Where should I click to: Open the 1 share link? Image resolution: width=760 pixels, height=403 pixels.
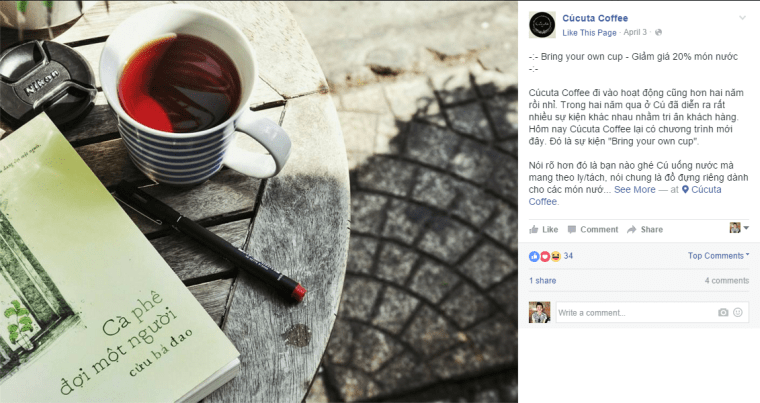click(x=542, y=280)
